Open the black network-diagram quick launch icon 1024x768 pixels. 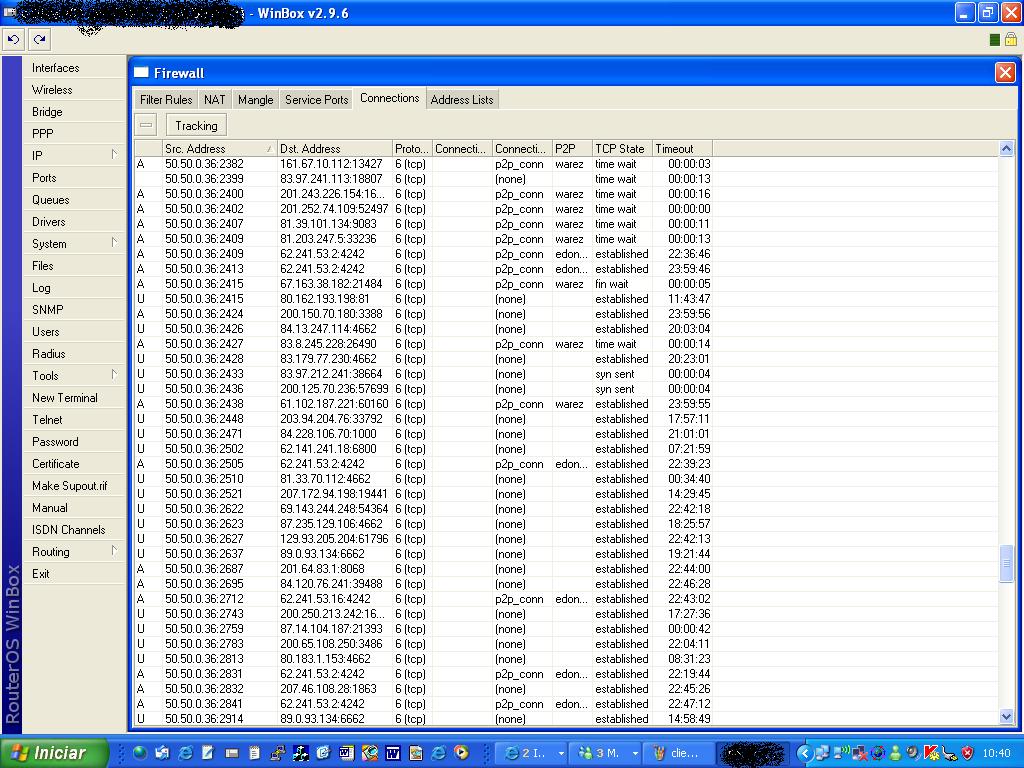tap(301, 753)
